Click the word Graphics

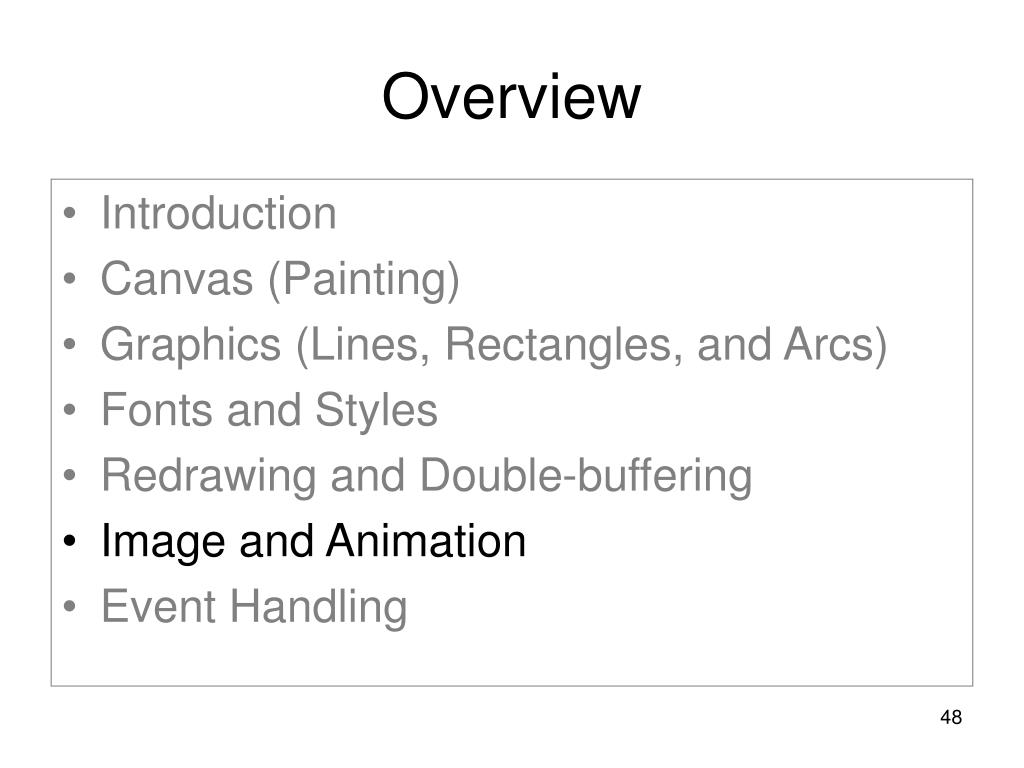click(191, 345)
